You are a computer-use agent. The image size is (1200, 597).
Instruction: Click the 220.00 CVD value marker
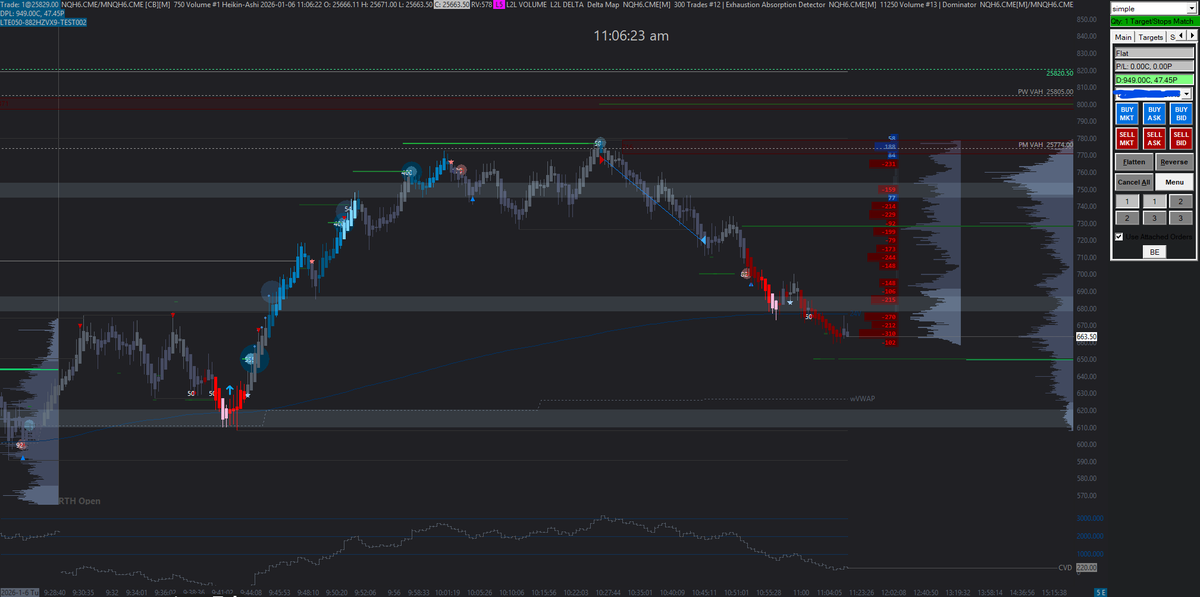(1087, 567)
